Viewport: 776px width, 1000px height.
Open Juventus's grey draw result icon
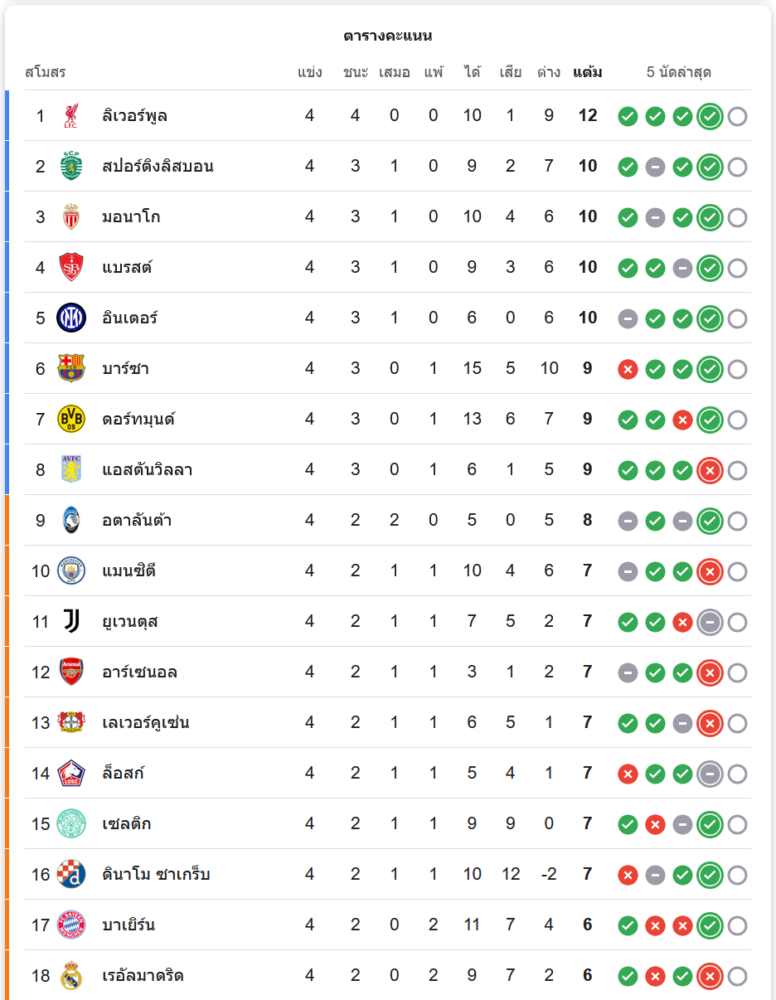coord(710,622)
